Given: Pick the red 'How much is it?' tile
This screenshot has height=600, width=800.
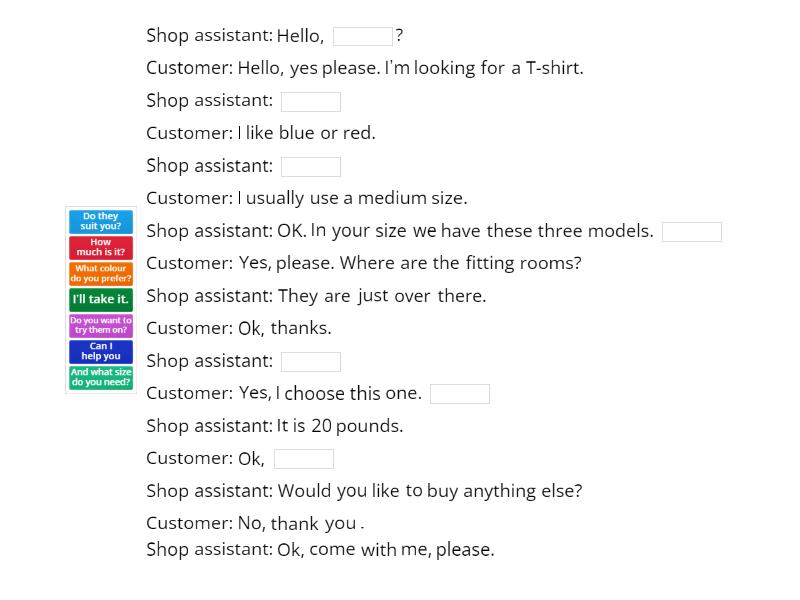Looking at the screenshot, I should click(101, 247).
